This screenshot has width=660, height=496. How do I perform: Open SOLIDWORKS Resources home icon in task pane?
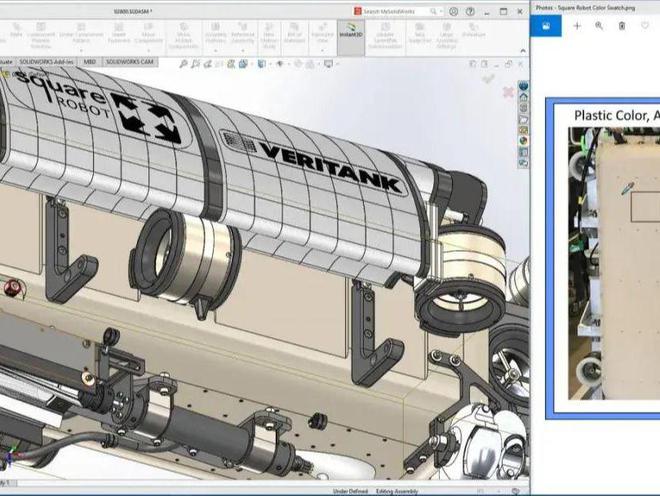click(524, 97)
